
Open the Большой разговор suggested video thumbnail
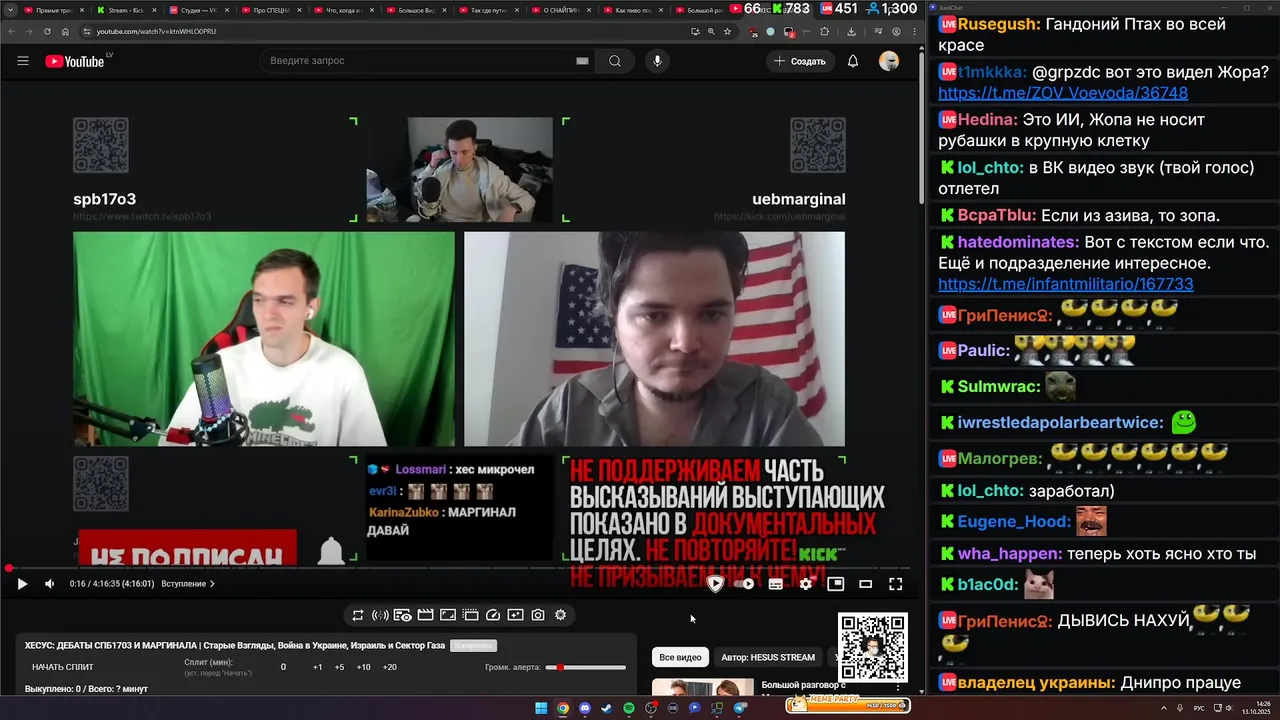(703, 687)
